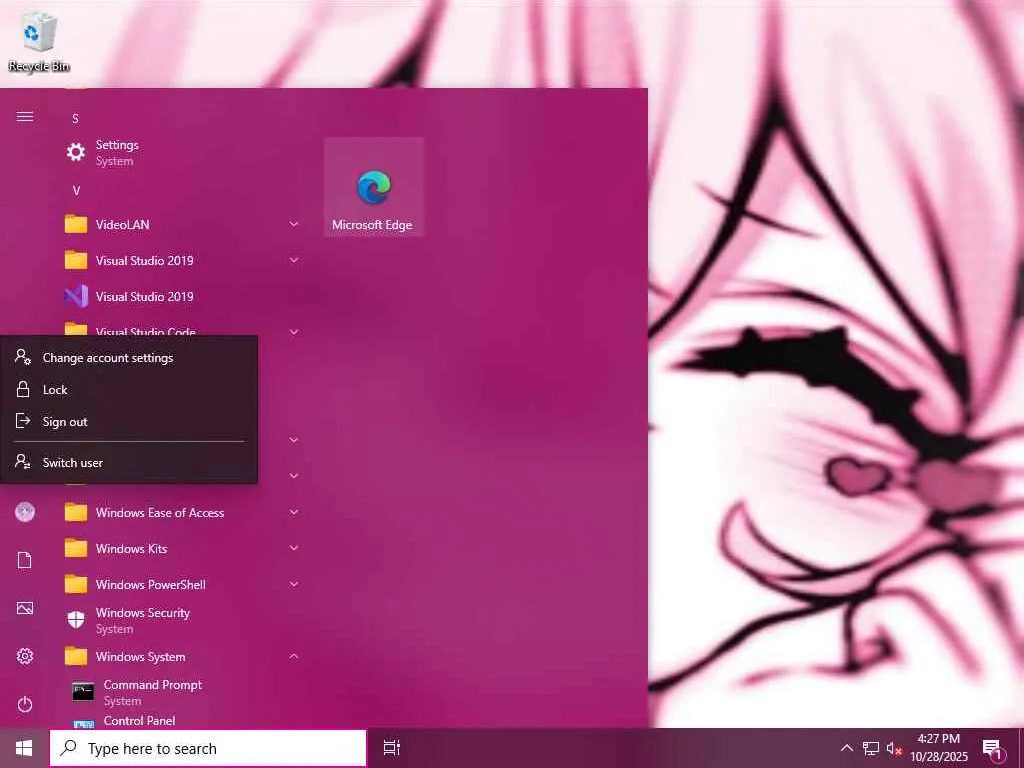Jump to letter V section header
Image resolution: width=1024 pixels, height=768 pixels.
pyautogui.click(x=76, y=191)
